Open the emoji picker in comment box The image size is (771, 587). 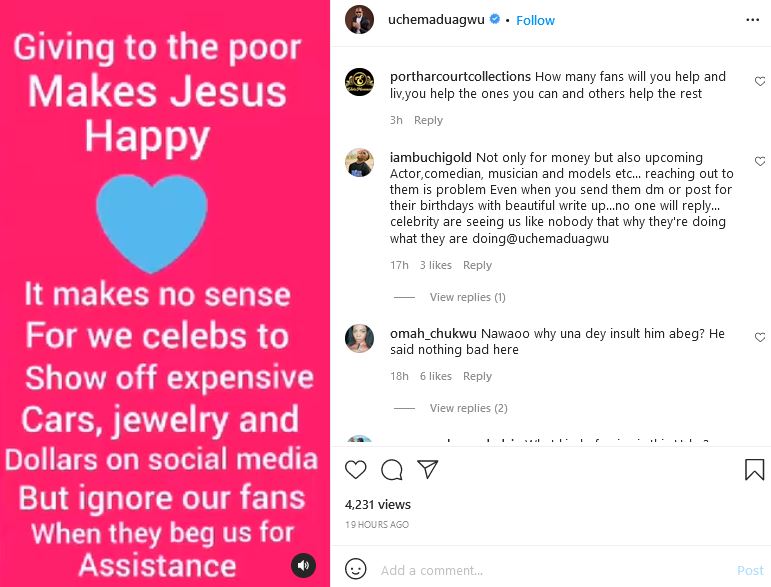pos(355,570)
